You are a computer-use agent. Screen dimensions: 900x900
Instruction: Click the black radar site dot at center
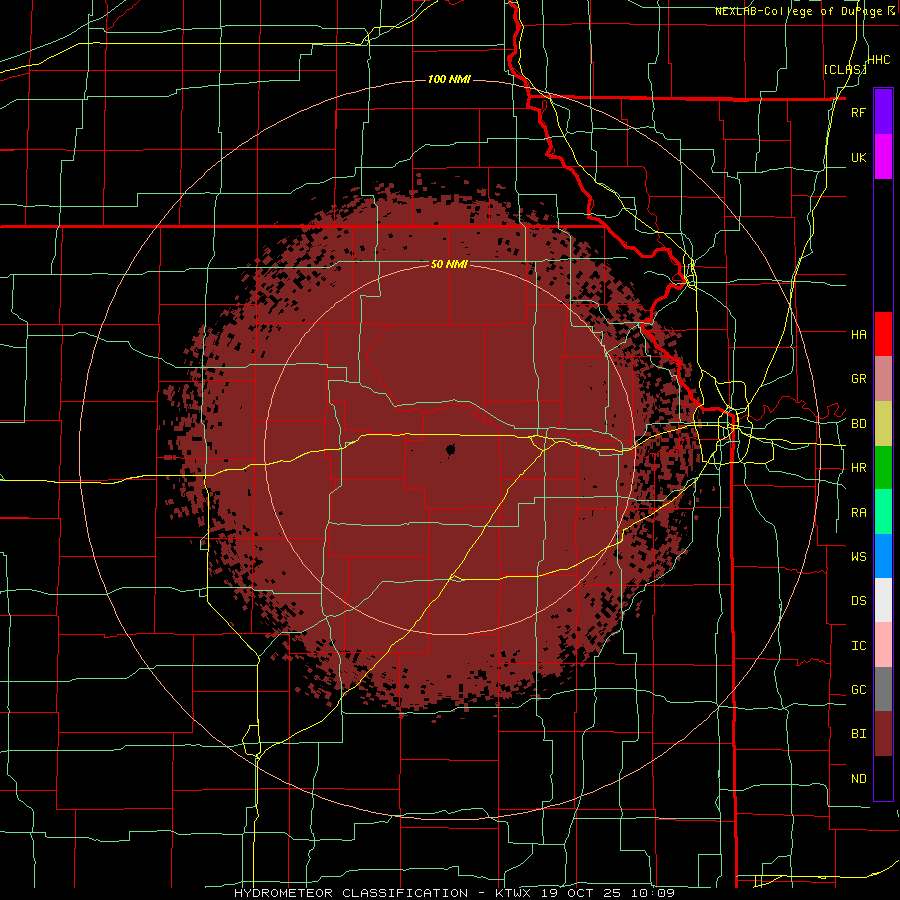[x=450, y=451]
